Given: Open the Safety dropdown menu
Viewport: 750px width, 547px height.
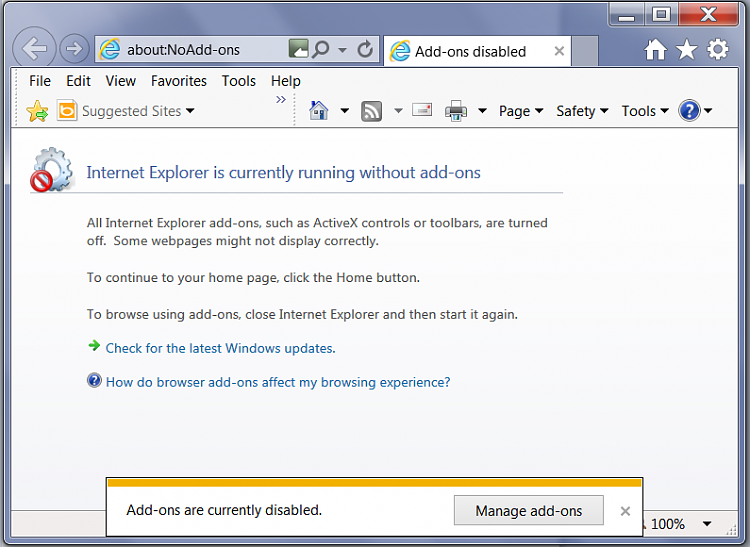Looking at the screenshot, I should [x=582, y=111].
